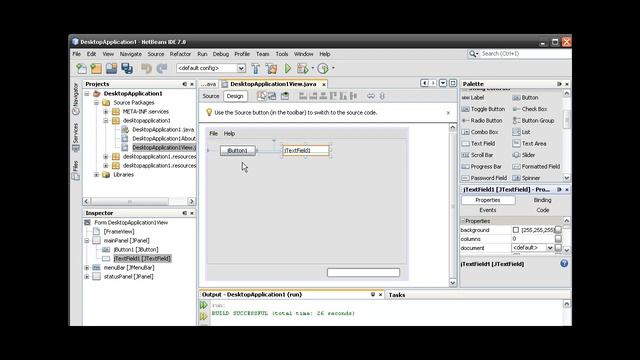
Task: Click the help question mark in Properties
Action: tap(564, 264)
